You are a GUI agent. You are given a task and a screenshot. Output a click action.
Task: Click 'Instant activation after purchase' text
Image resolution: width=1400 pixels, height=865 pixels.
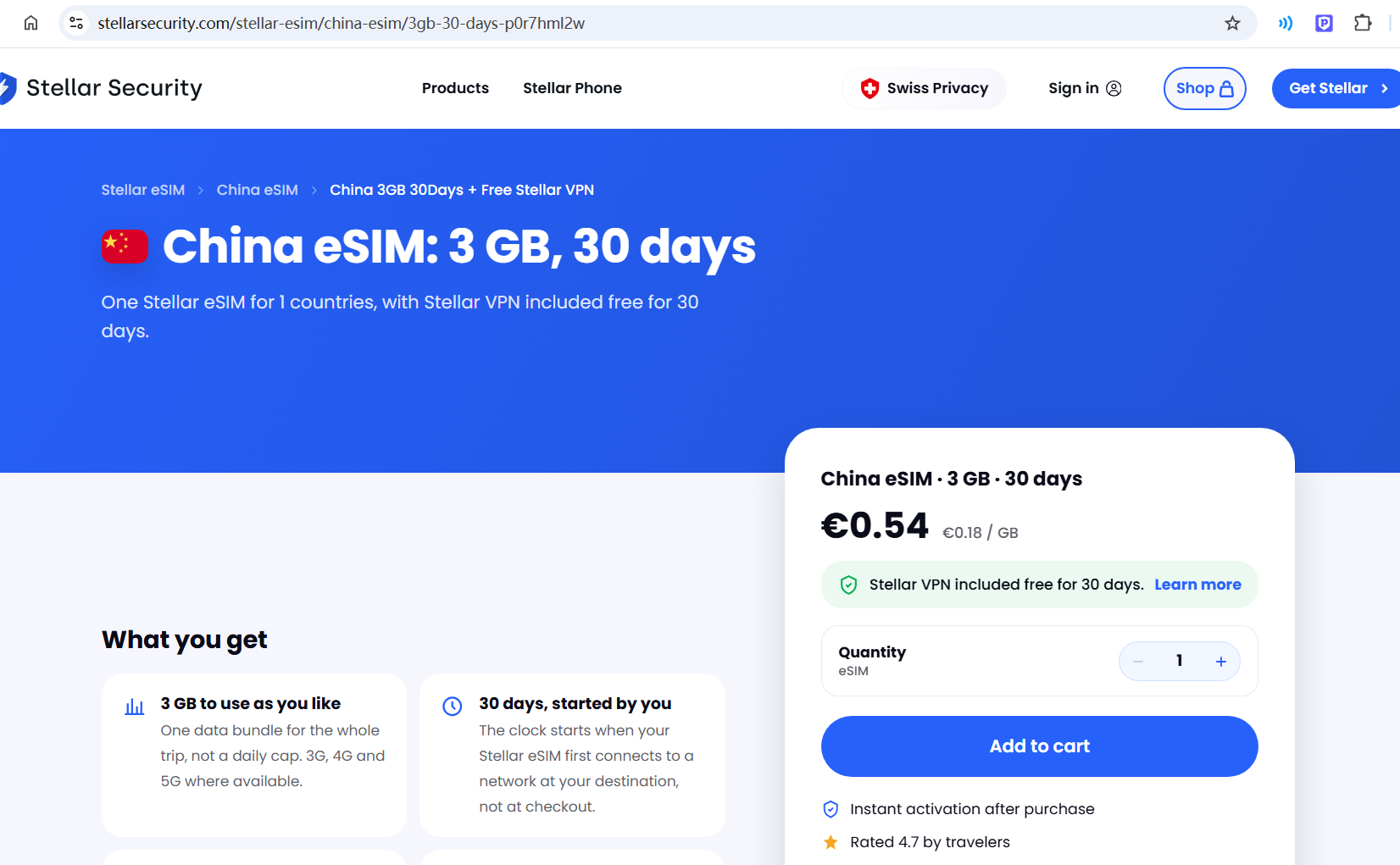(x=972, y=809)
